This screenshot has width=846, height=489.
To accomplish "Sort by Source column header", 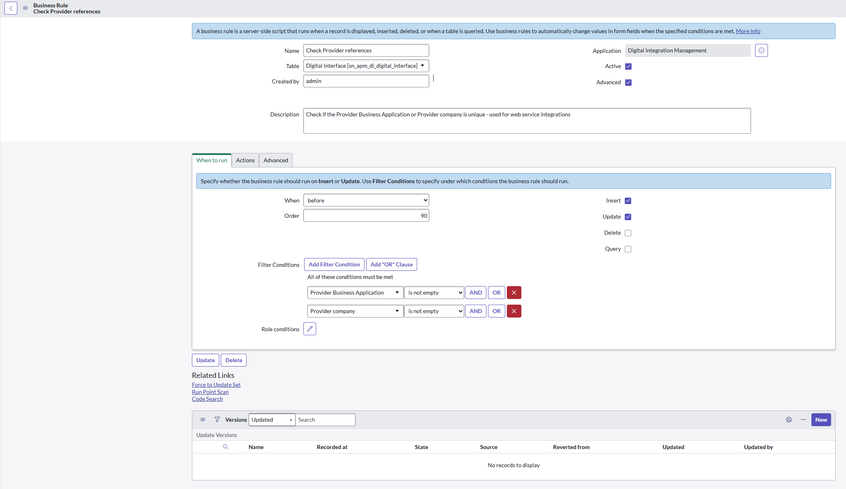I will tap(488, 447).
